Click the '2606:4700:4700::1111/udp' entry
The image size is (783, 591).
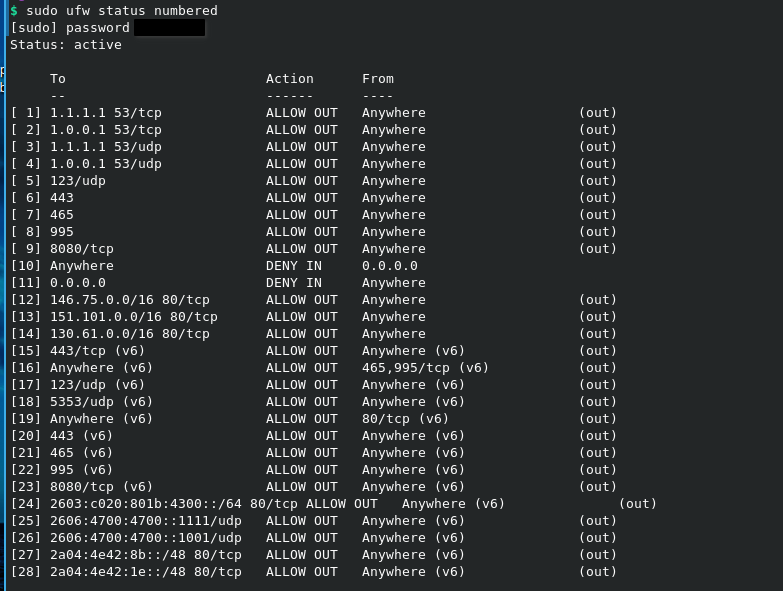point(146,520)
